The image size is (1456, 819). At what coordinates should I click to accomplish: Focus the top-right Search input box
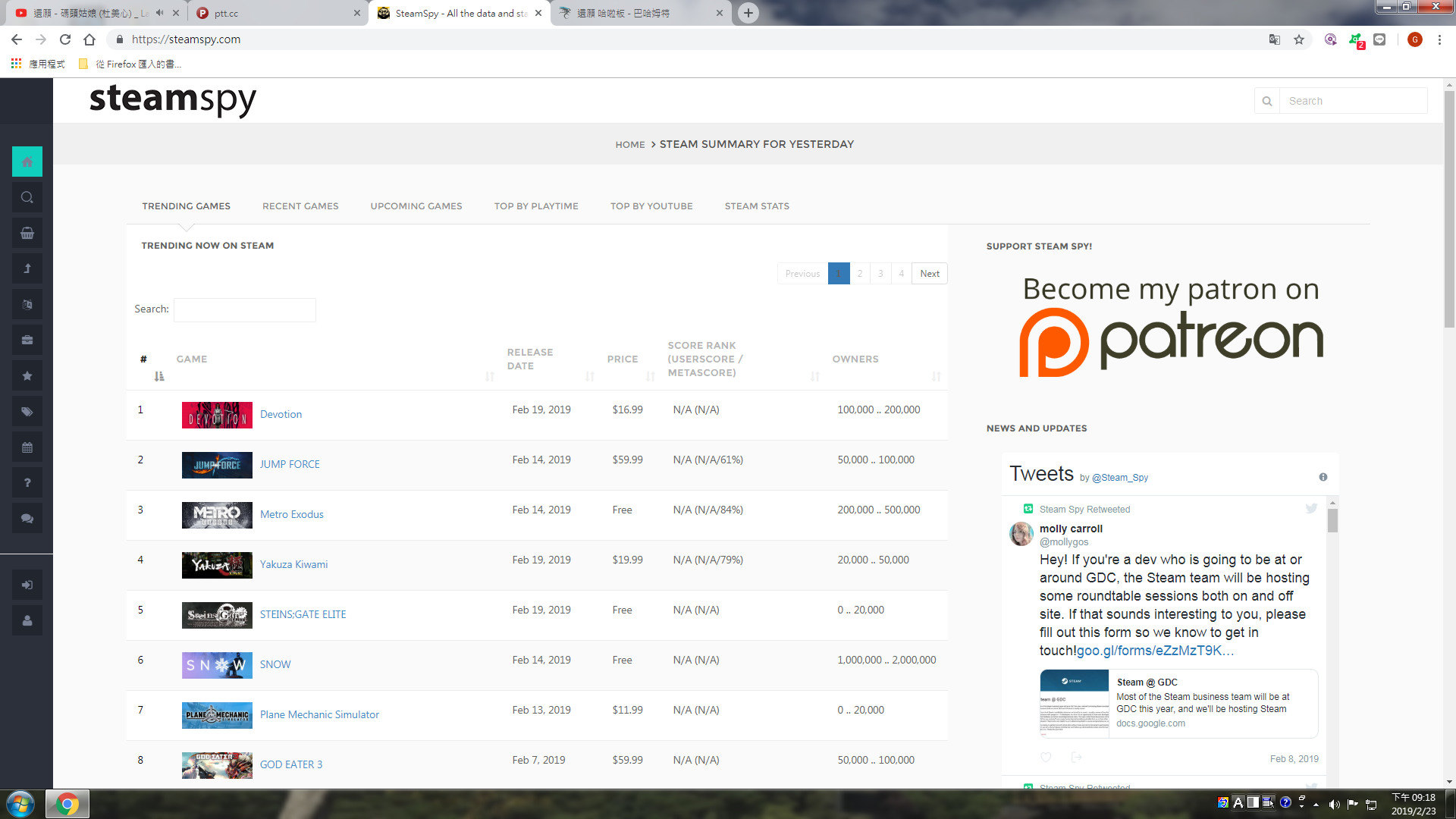click(1353, 101)
